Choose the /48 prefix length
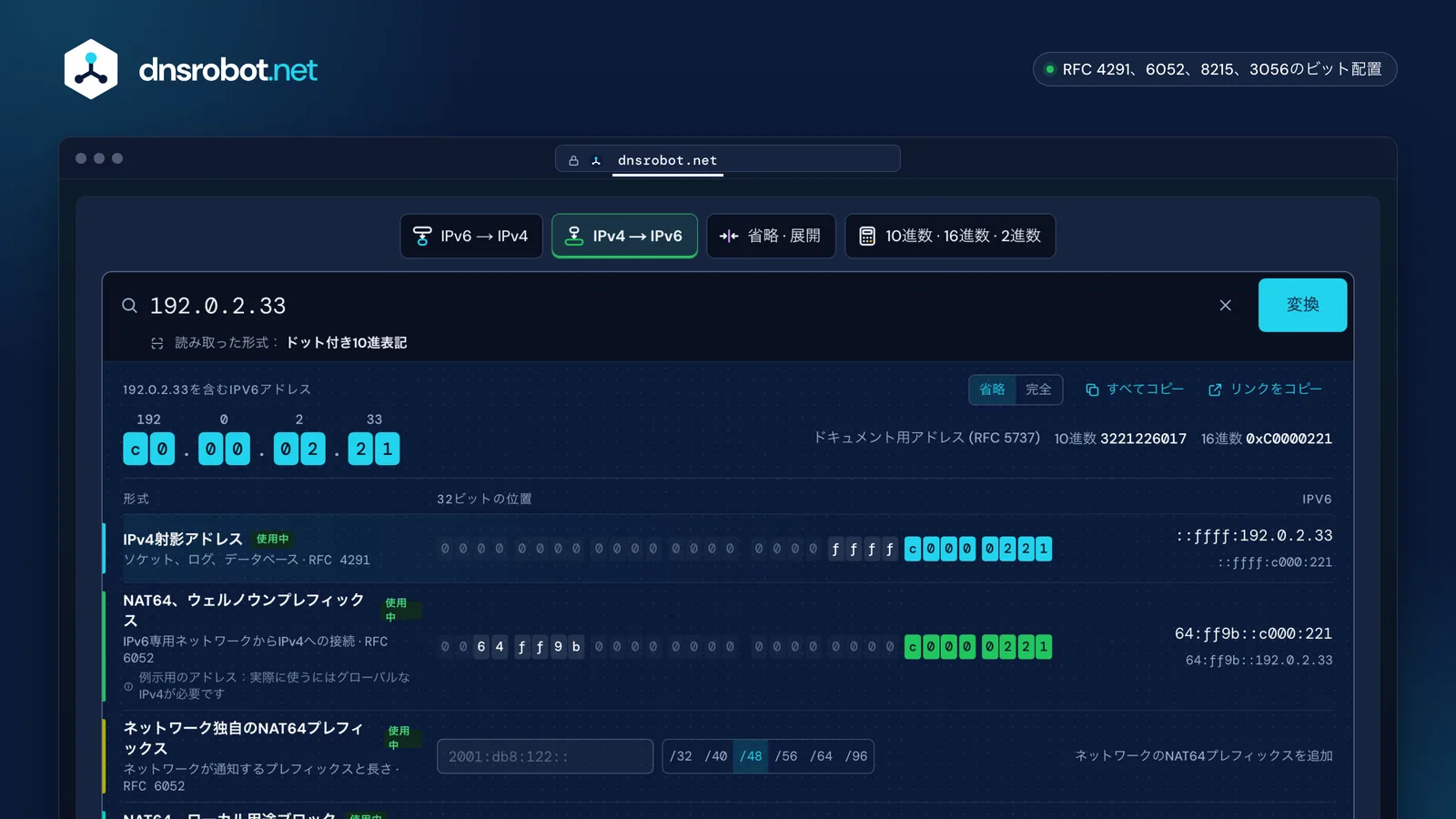1456x819 pixels. [751, 756]
